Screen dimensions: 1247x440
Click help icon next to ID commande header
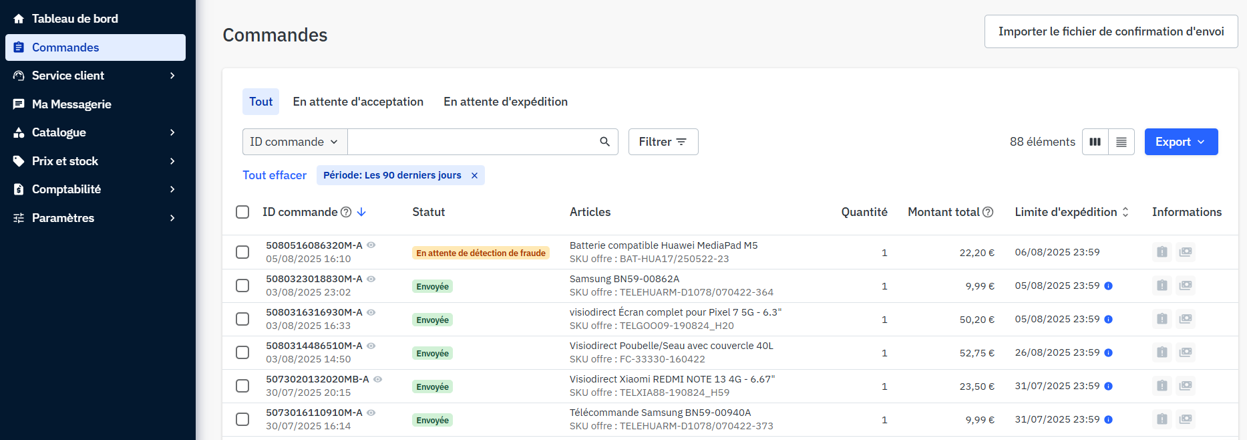click(346, 212)
